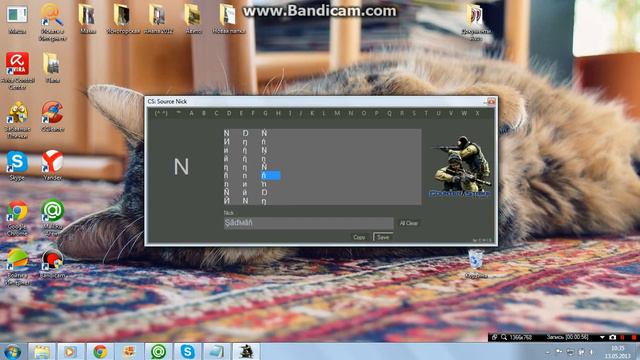Select the letter Q tab in Nick window

[x=389, y=113]
